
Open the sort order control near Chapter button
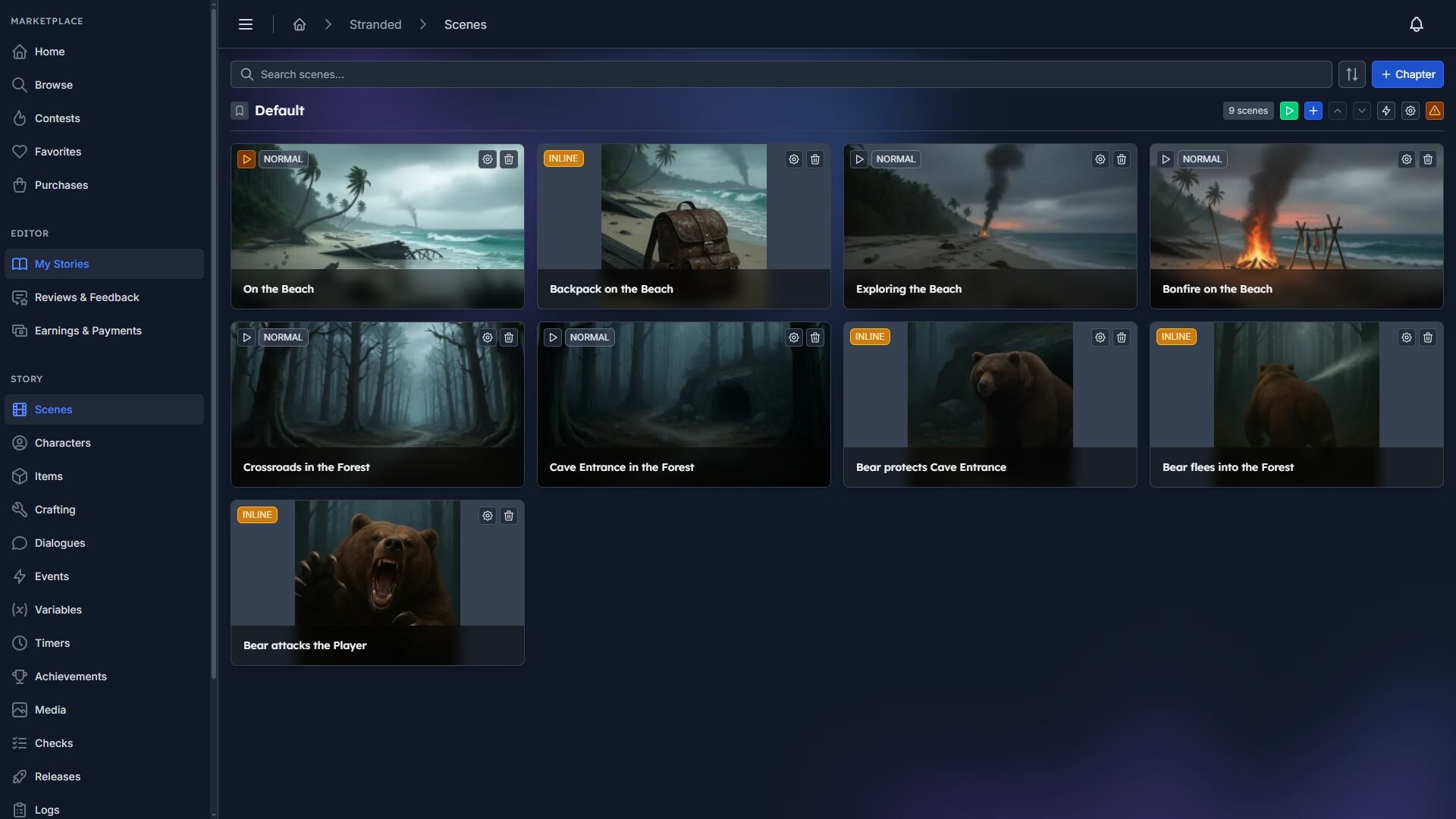click(1351, 74)
